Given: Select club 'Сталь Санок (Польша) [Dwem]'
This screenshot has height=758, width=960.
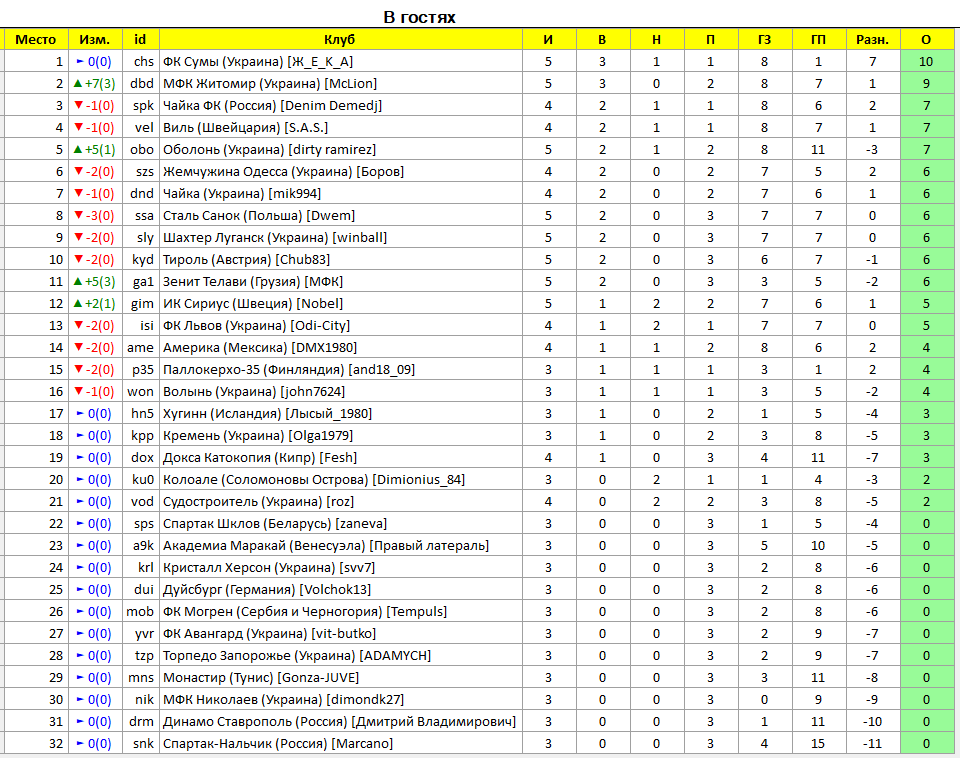Looking at the screenshot, I should pos(259,216).
